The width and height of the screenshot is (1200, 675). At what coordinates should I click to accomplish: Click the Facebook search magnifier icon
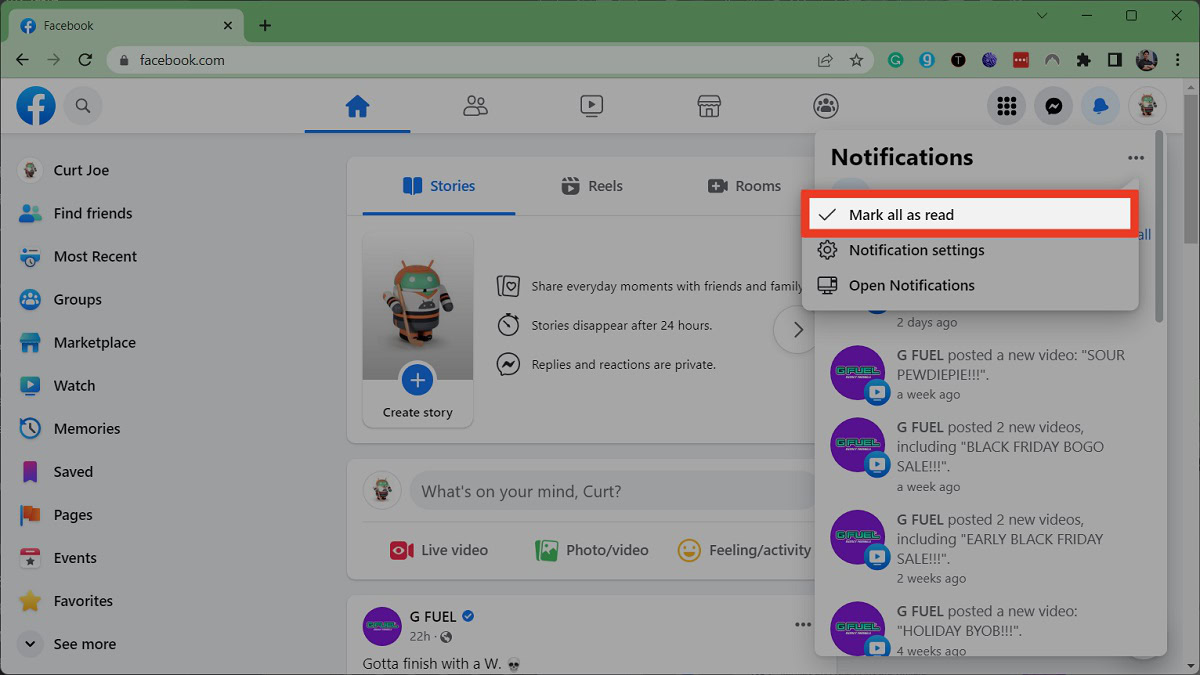(83, 106)
